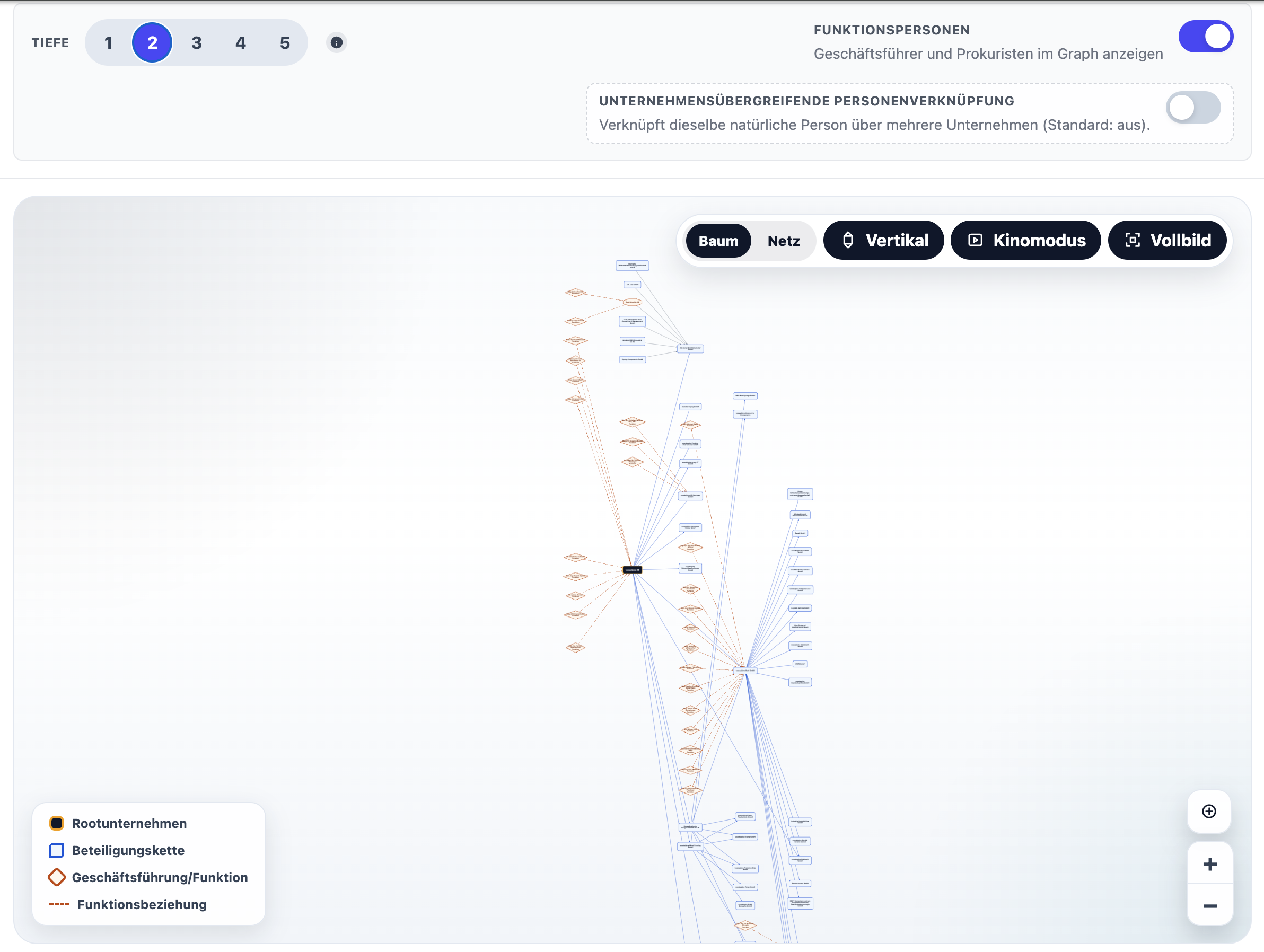Click the Rootunternehmen legend square
The image size is (1264, 952).
[x=57, y=823]
